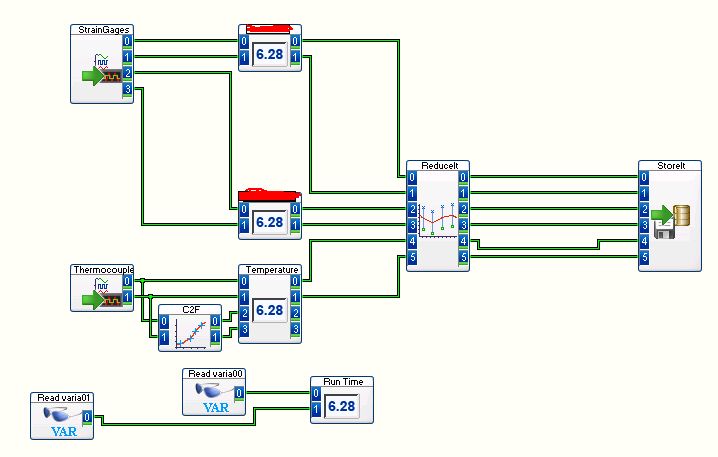The height and width of the screenshot is (457, 718).
Task: Click the Temperature module 6.28 display
Action: pyautogui.click(x=269, y=310)
